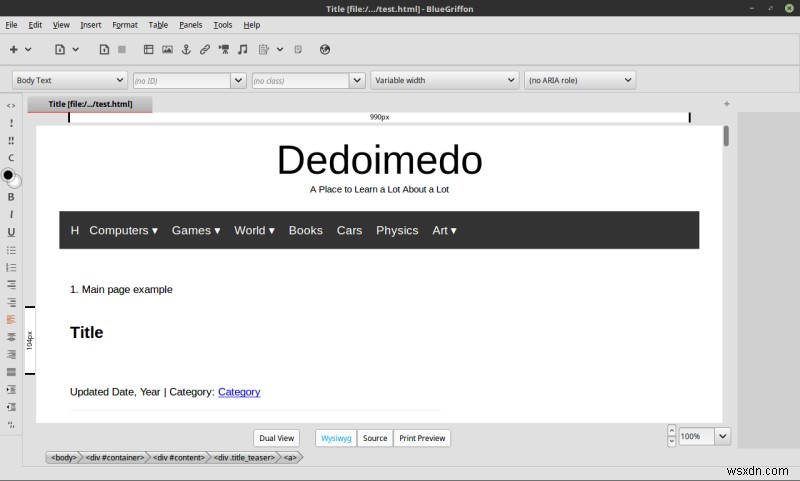Click the Category hyperlink in the page
The width and height of the screenshot is (800, 481).
239,392
